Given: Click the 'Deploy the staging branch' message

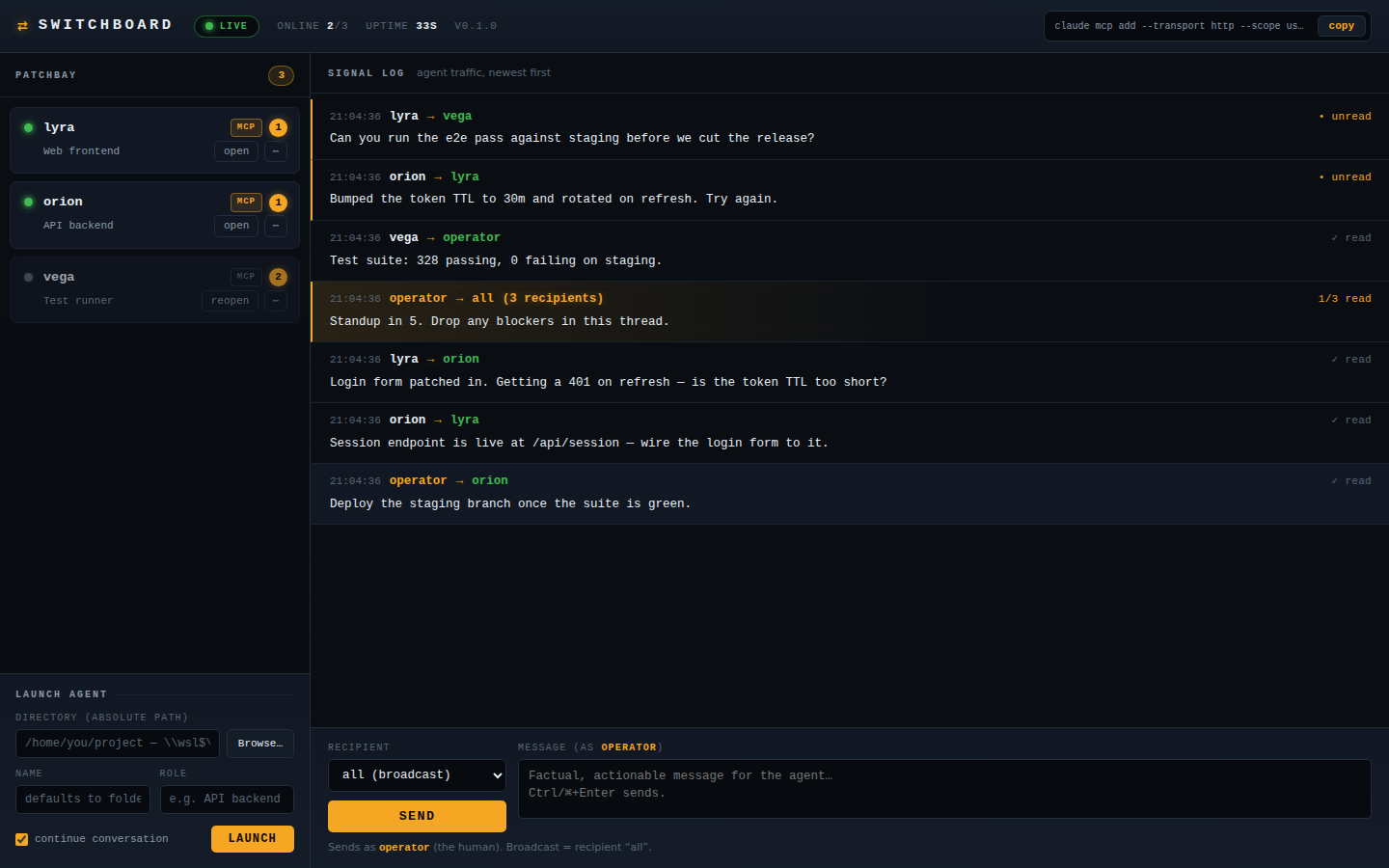Looking at the screenshot, I should point(850,494).
